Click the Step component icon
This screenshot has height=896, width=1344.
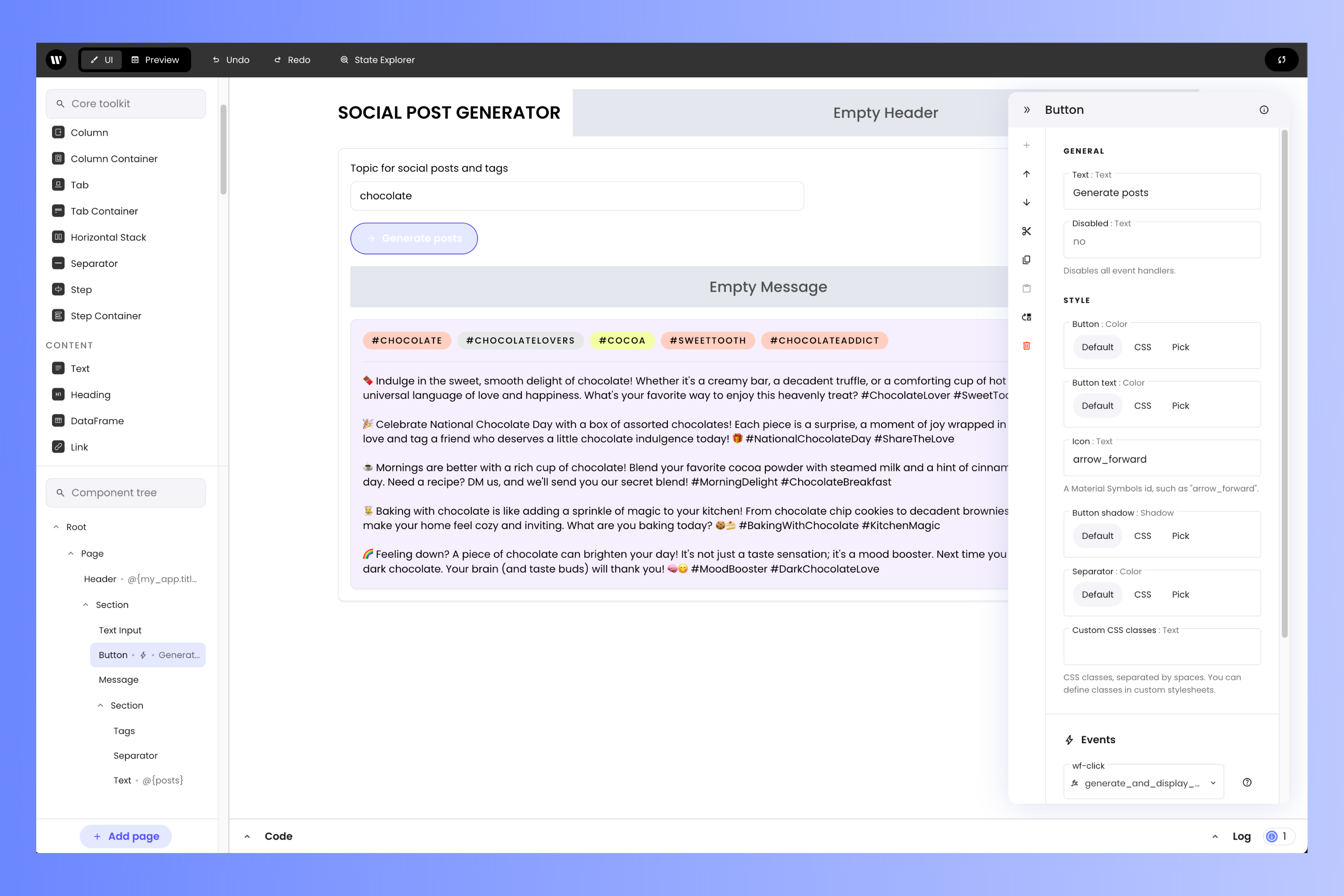click(x=58, y=289)
